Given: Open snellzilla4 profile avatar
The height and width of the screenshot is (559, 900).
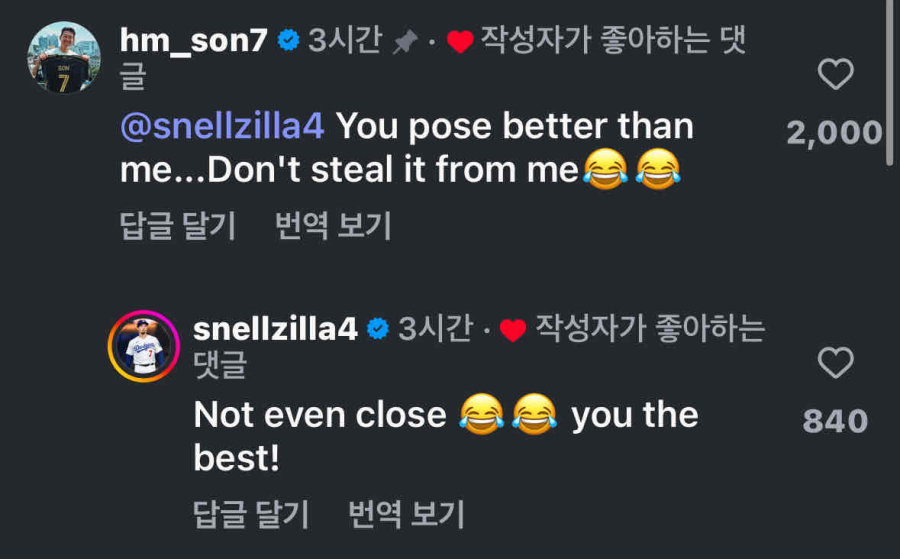Looking at the screenshot, I should pos(143,346).
